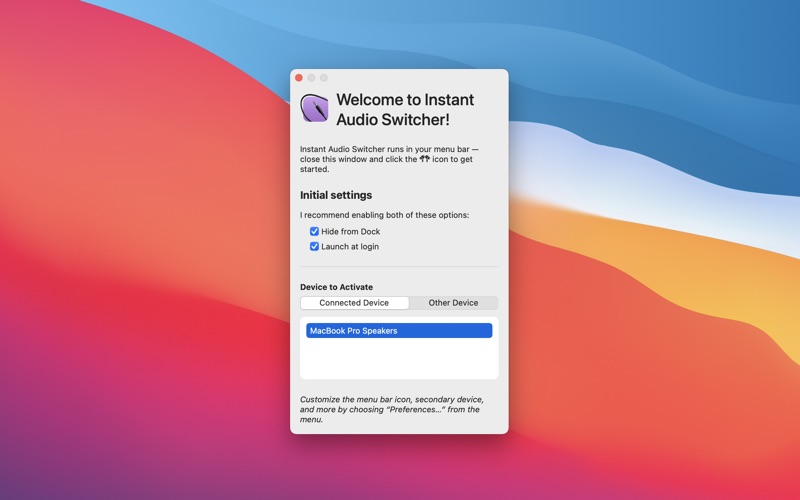Click the Initial settings heading
Image resolution: width=800 pixels, height=500 pixels.
point(336,195)
